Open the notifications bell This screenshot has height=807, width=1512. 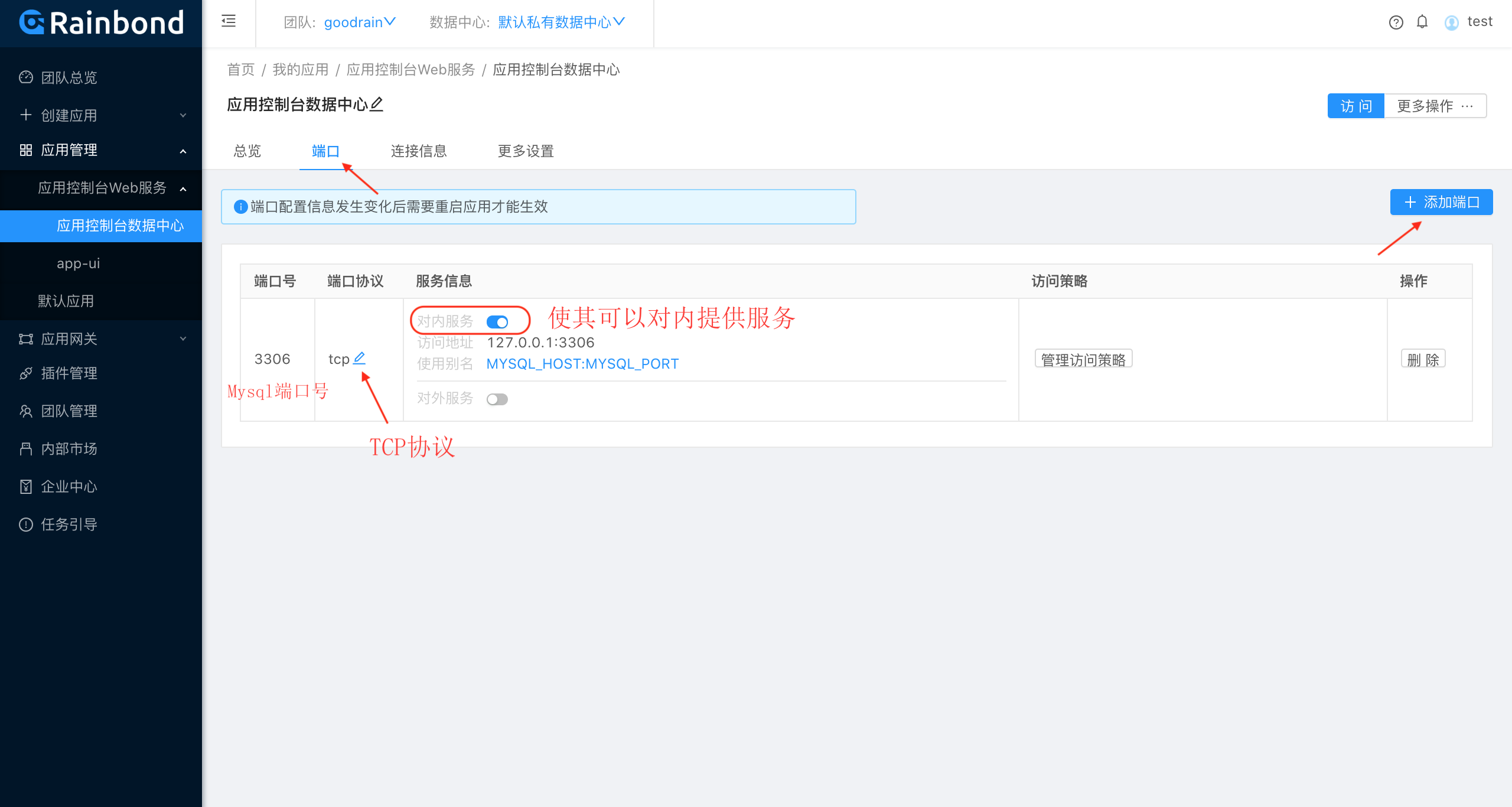(x=1422, y=22)
